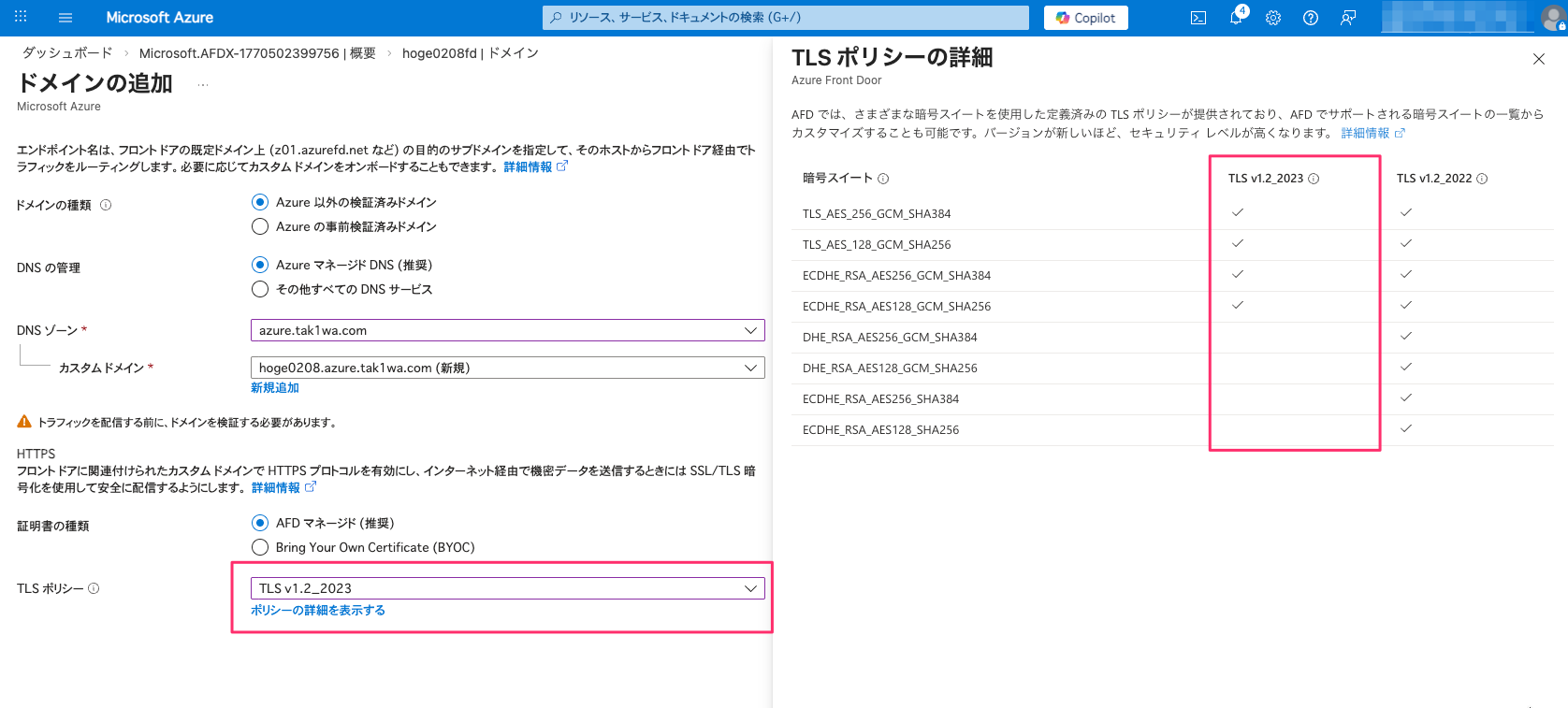
Task: Open the user account avatar
Action: pos(1554,18)
